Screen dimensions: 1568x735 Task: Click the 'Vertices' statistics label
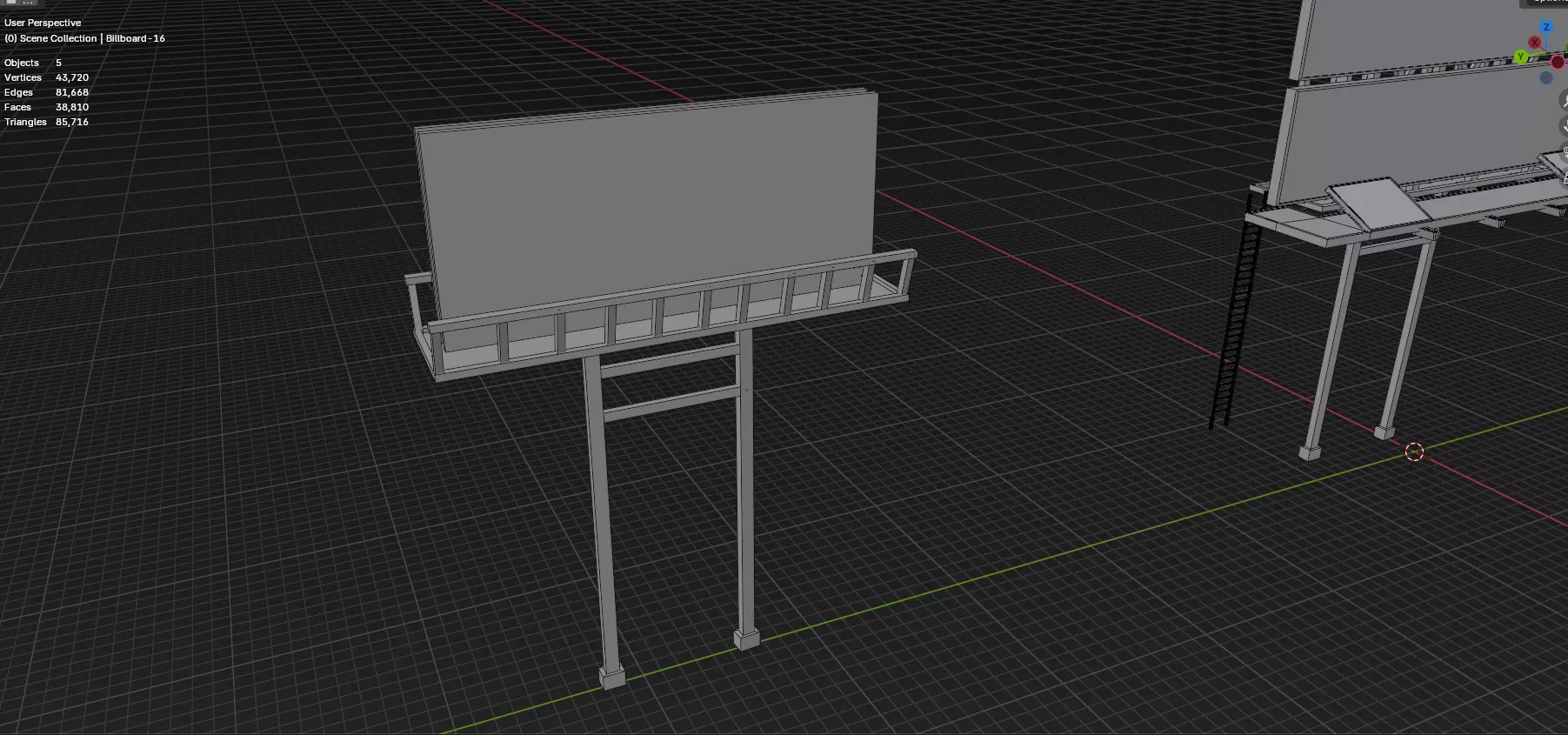click(23, 77)
